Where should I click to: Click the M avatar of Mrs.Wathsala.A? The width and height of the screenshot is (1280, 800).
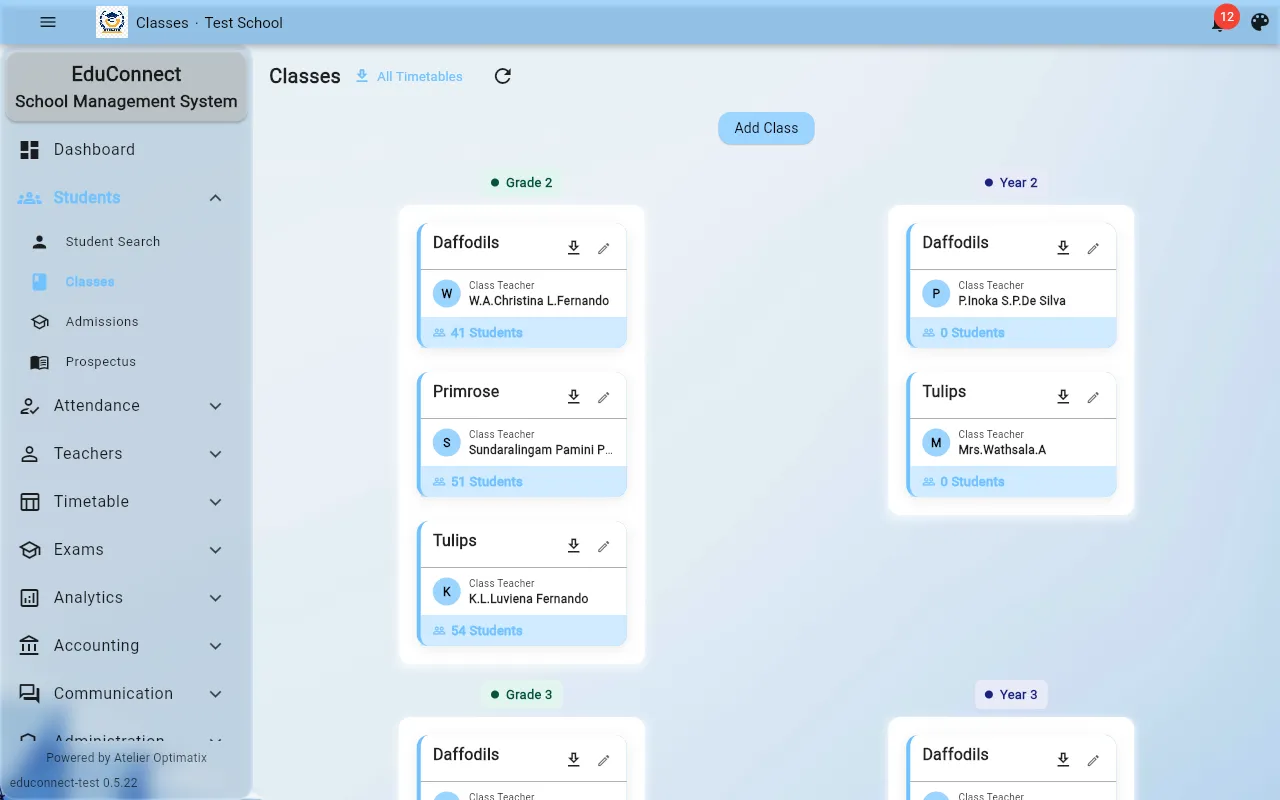936,443
